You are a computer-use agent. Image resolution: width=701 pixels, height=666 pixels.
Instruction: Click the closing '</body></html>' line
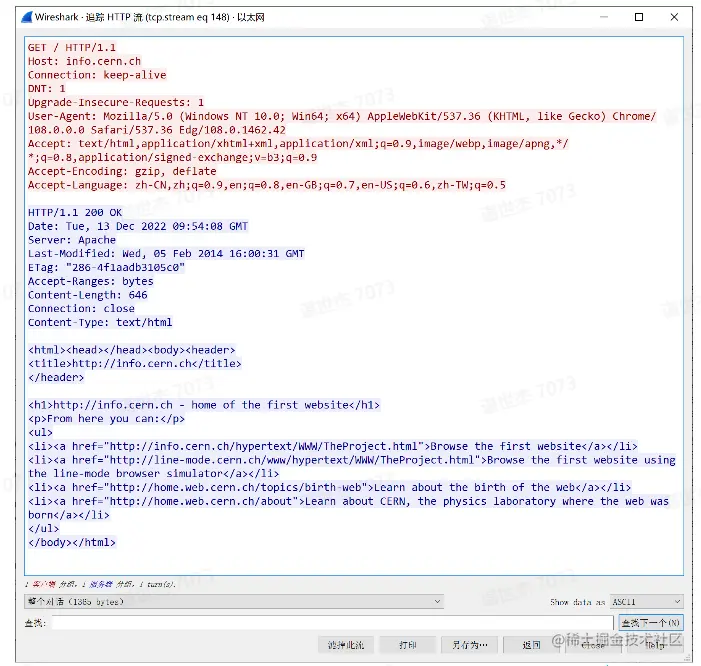coord(72,542)
